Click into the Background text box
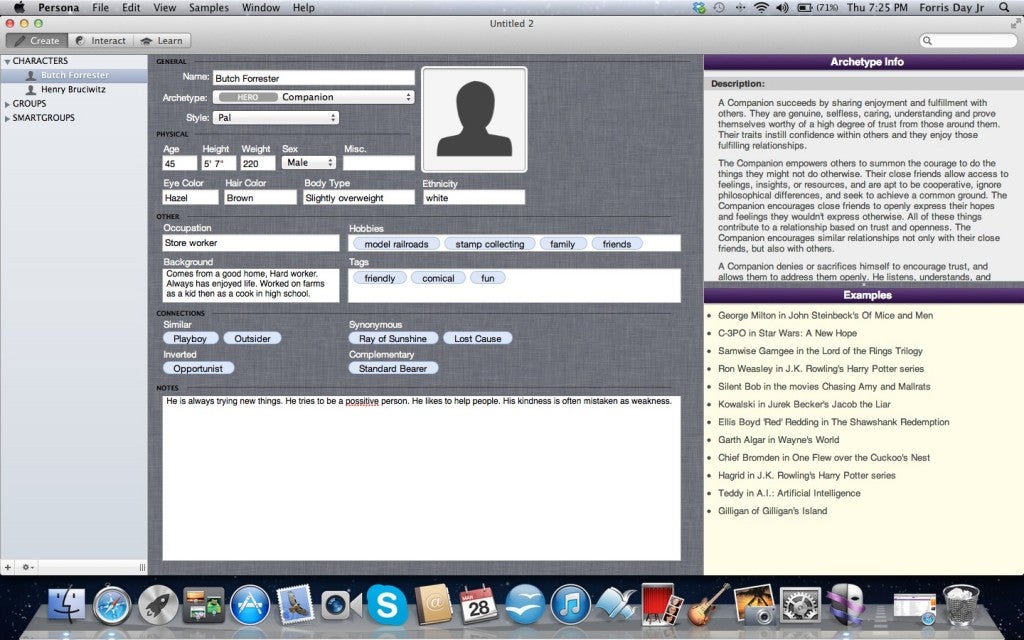The image size is (1024, 640). coord(251,285)
